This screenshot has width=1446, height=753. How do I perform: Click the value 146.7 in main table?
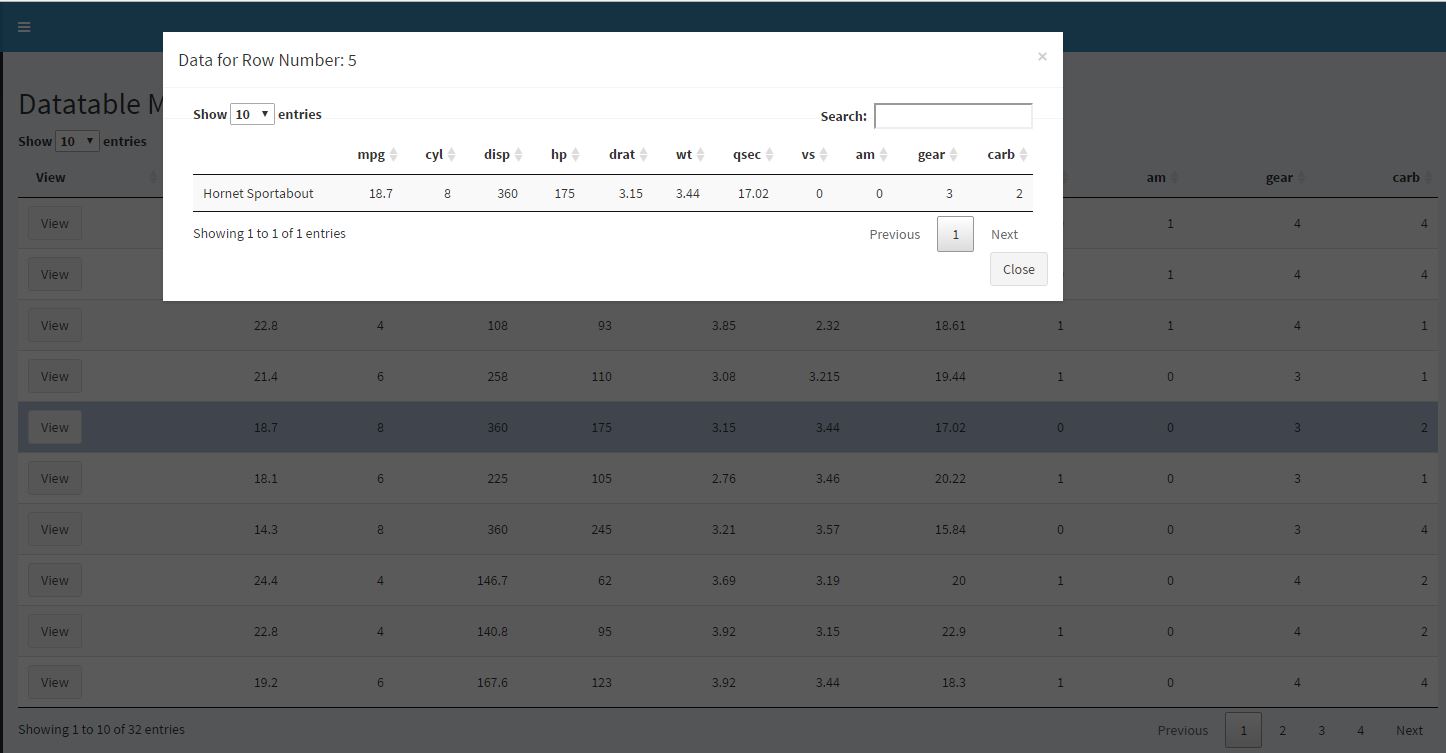click(492, 580)
